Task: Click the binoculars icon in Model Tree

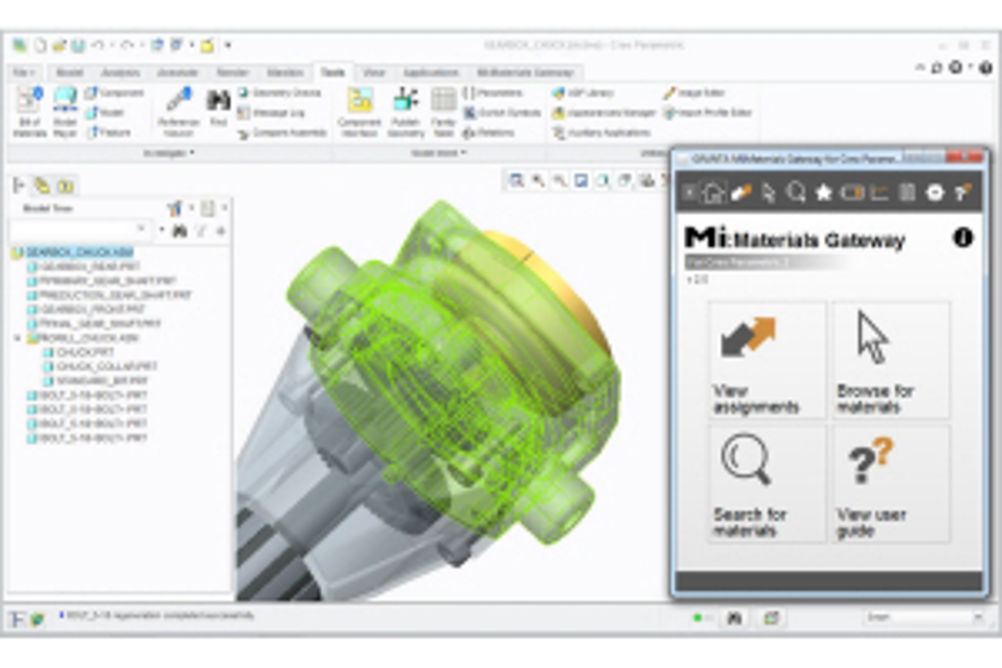Action: tap(180, 230)
